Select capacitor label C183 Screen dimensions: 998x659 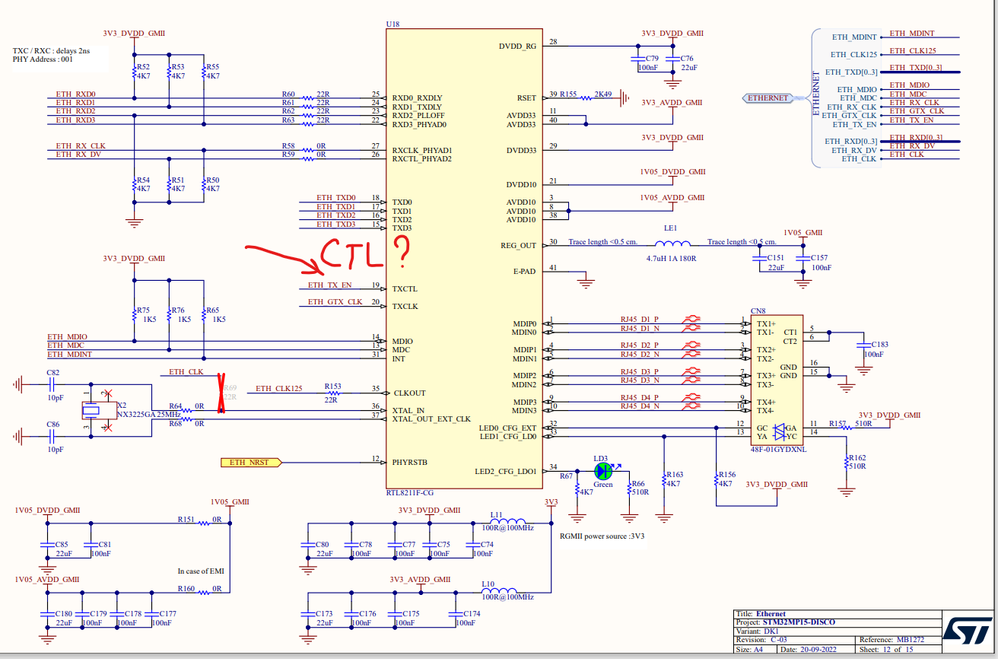pyautogui.click(x=880, y=344)
